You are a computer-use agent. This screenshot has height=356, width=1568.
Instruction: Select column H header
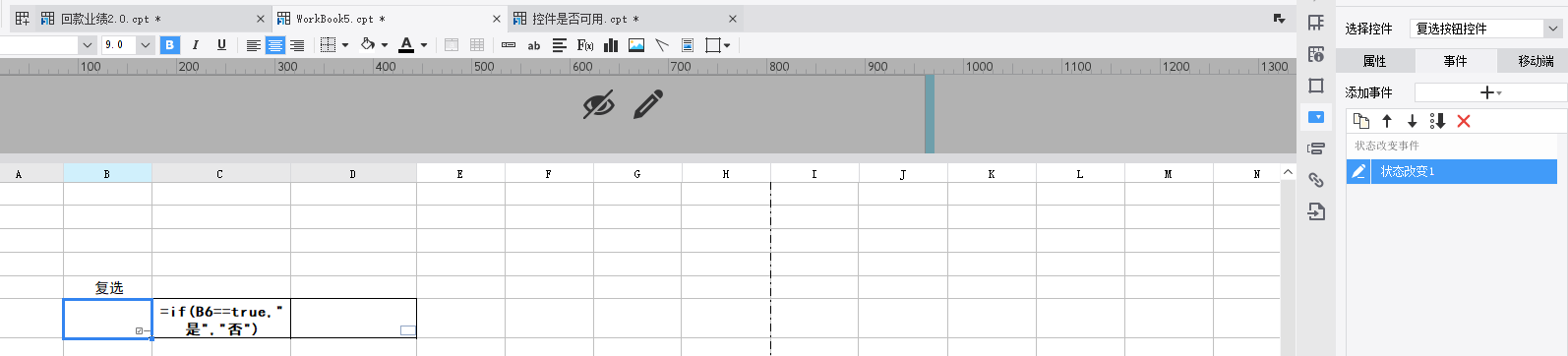(726, 173)
